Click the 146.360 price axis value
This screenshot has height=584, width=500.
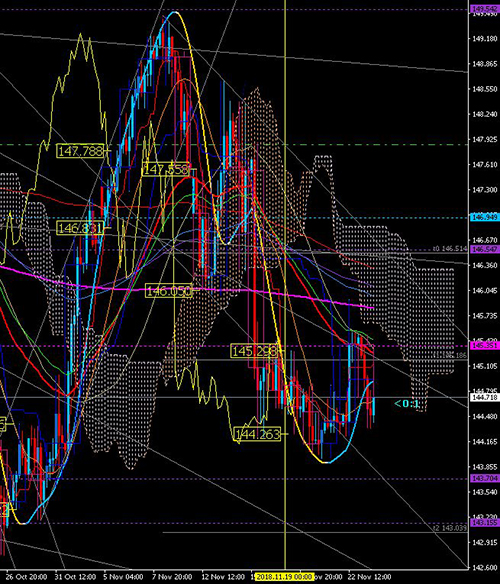tap(485, 265)
